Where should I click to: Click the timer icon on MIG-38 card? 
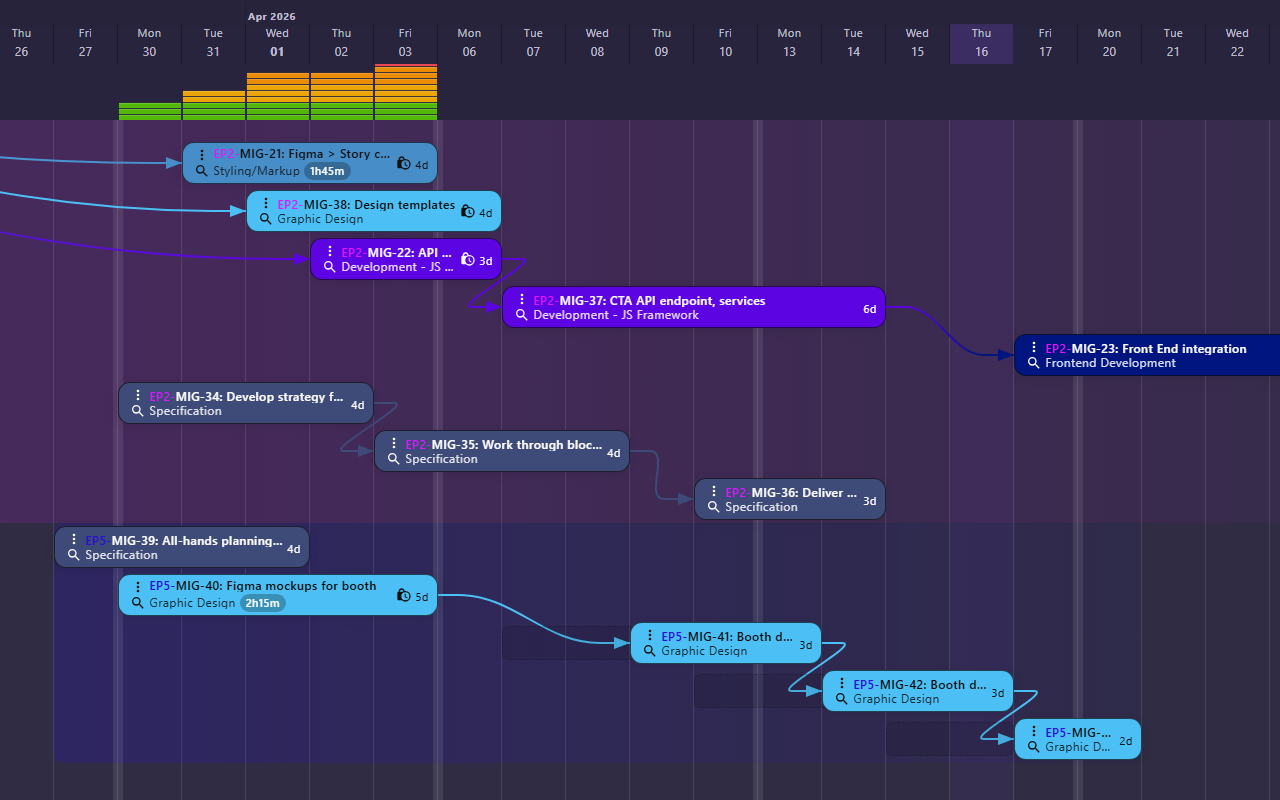[467, 211]
